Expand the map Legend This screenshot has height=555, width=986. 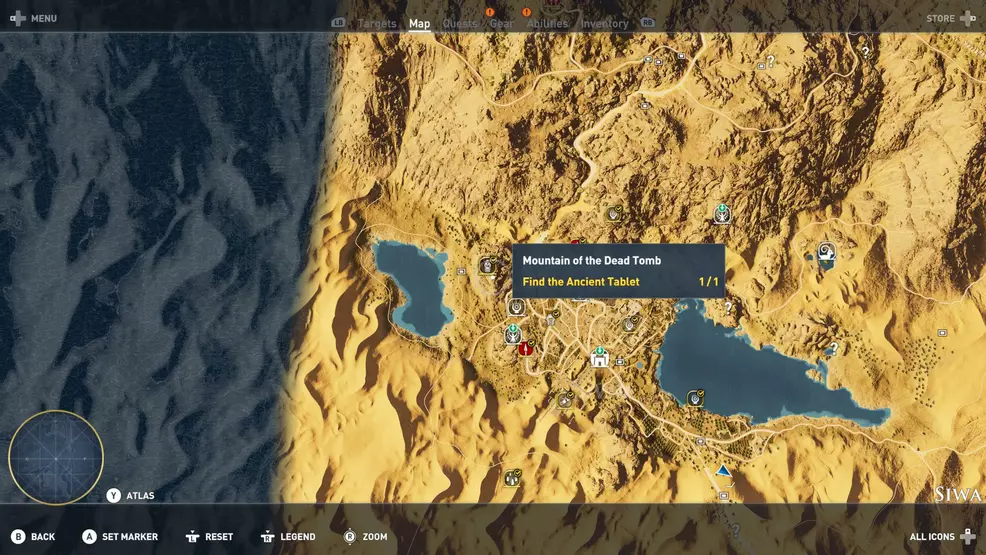coord(288,537)
